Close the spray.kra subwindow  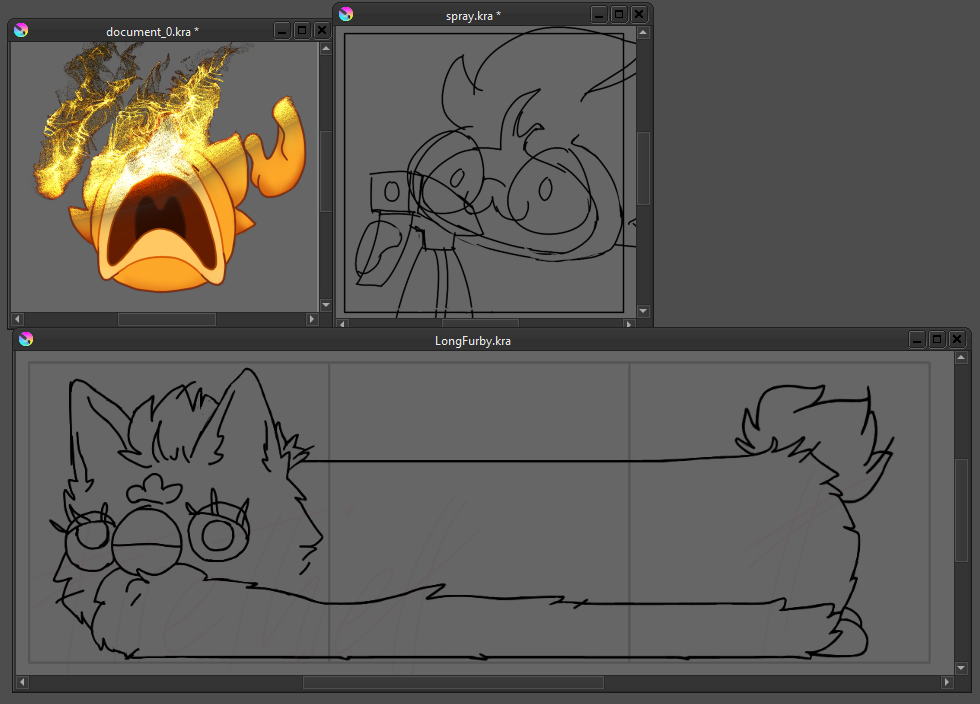[638, 15]
